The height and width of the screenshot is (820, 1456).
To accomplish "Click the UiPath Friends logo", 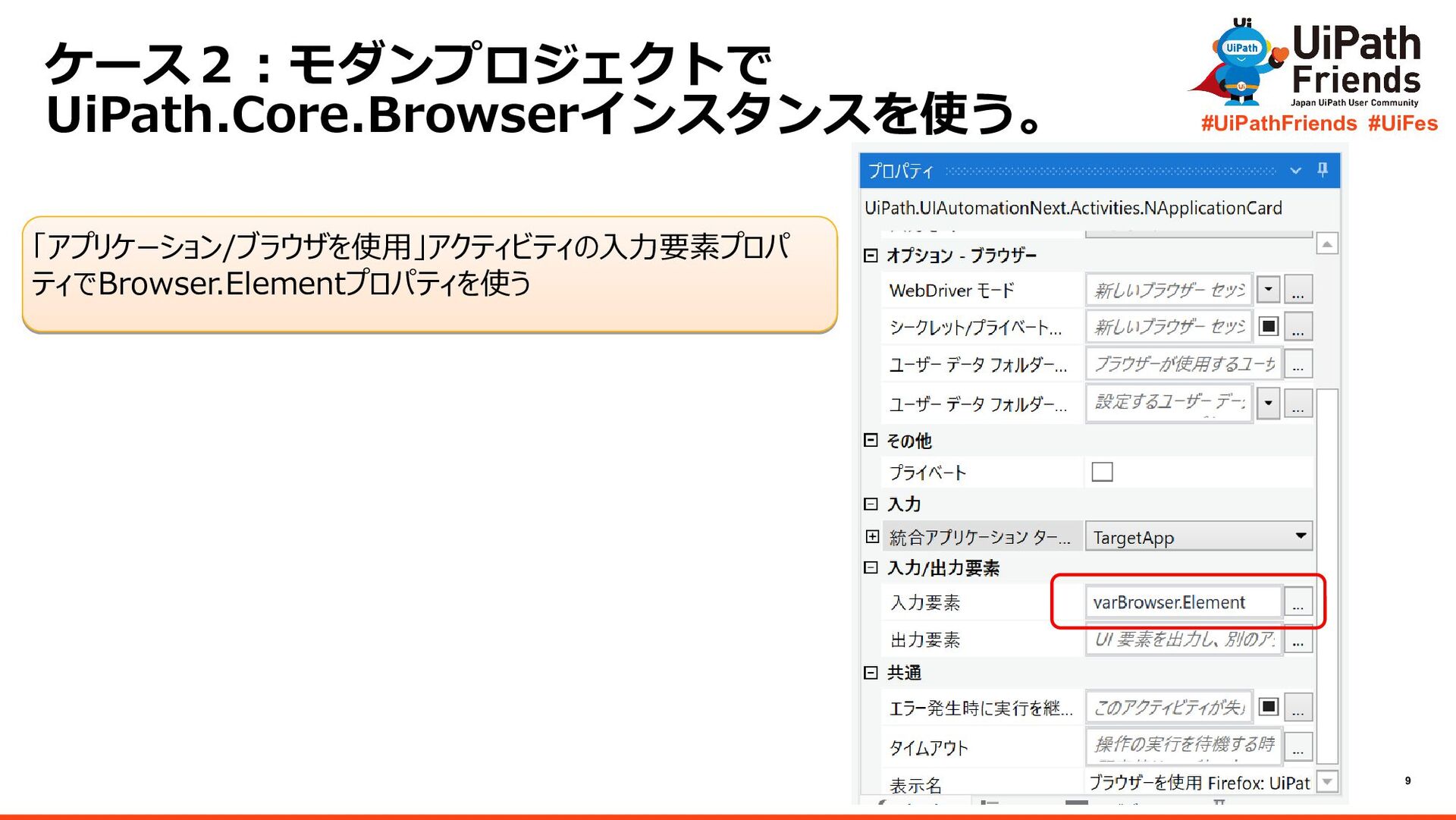I will (x=1304, y=63).
